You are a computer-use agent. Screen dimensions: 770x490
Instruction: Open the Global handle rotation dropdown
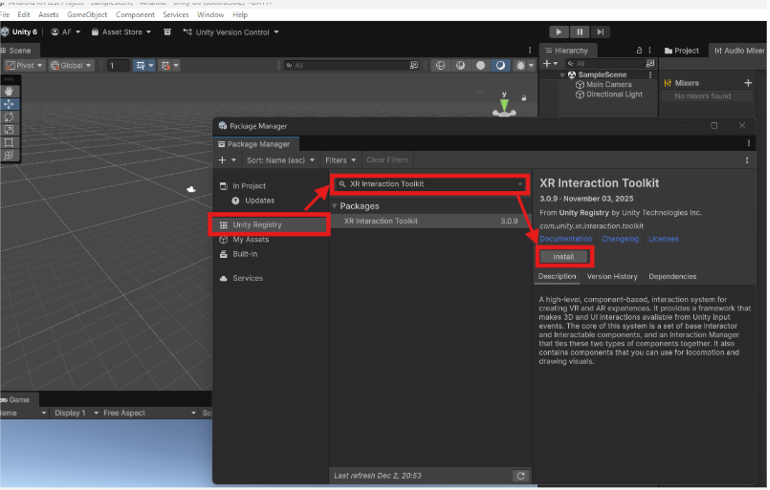71,65
